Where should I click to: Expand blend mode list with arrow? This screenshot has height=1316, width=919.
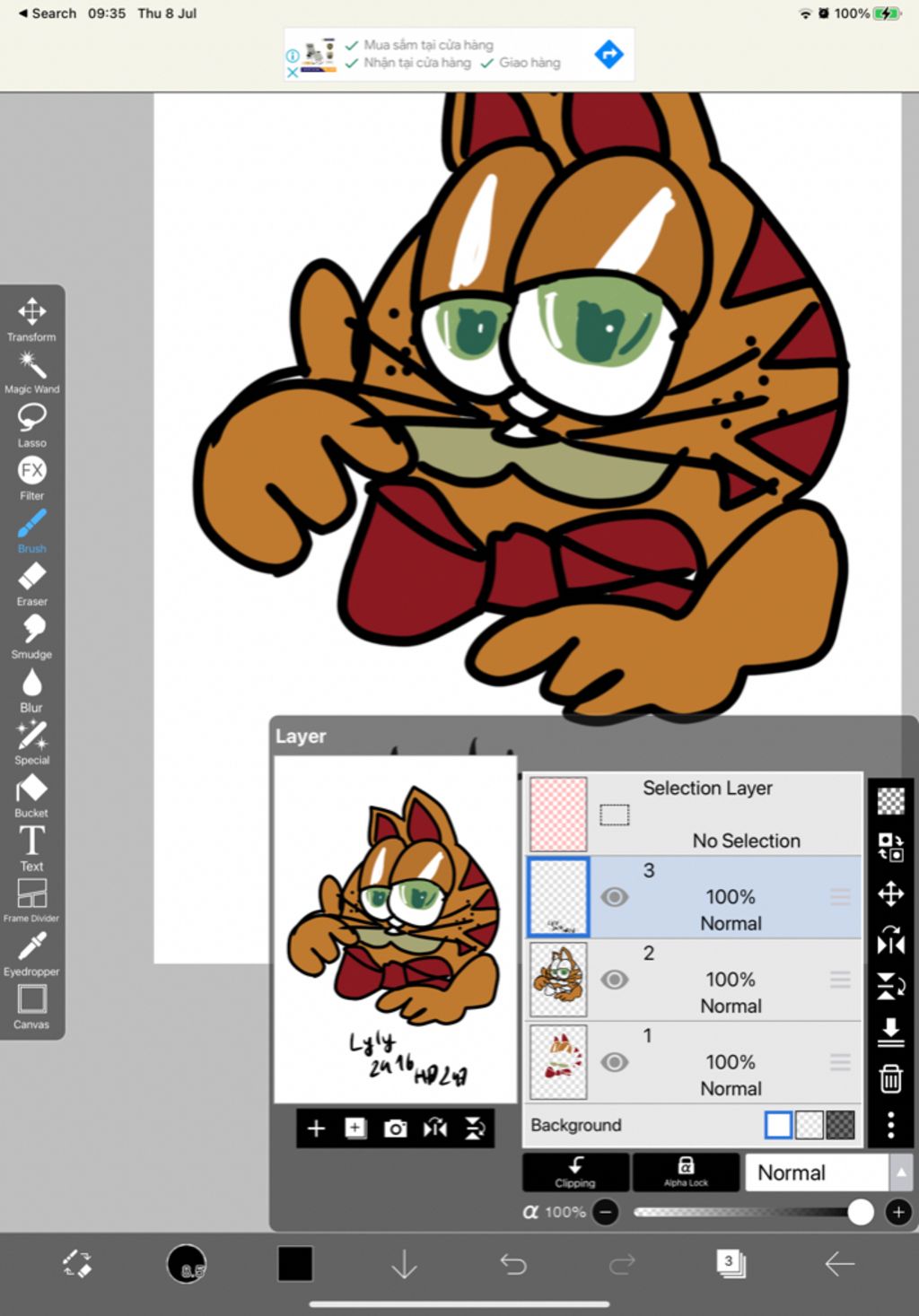pos(901,1172)
